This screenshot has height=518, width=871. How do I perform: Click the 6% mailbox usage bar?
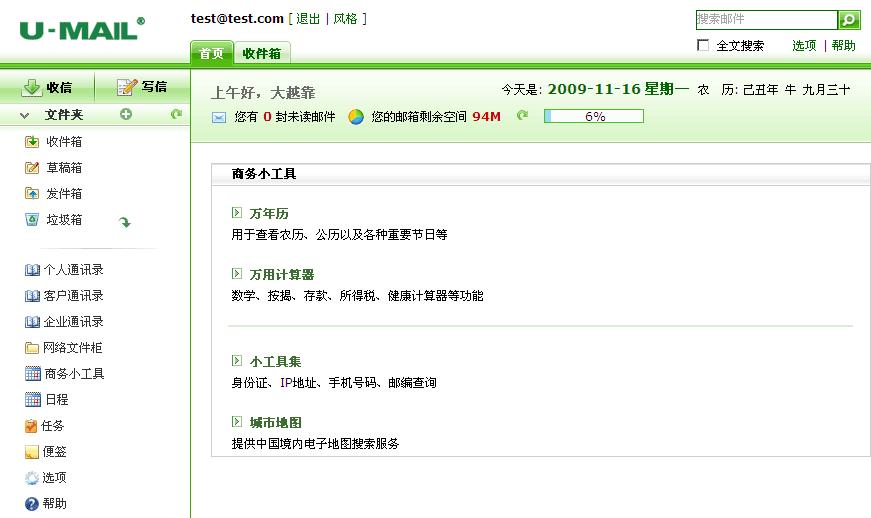(x=594, y=116)
